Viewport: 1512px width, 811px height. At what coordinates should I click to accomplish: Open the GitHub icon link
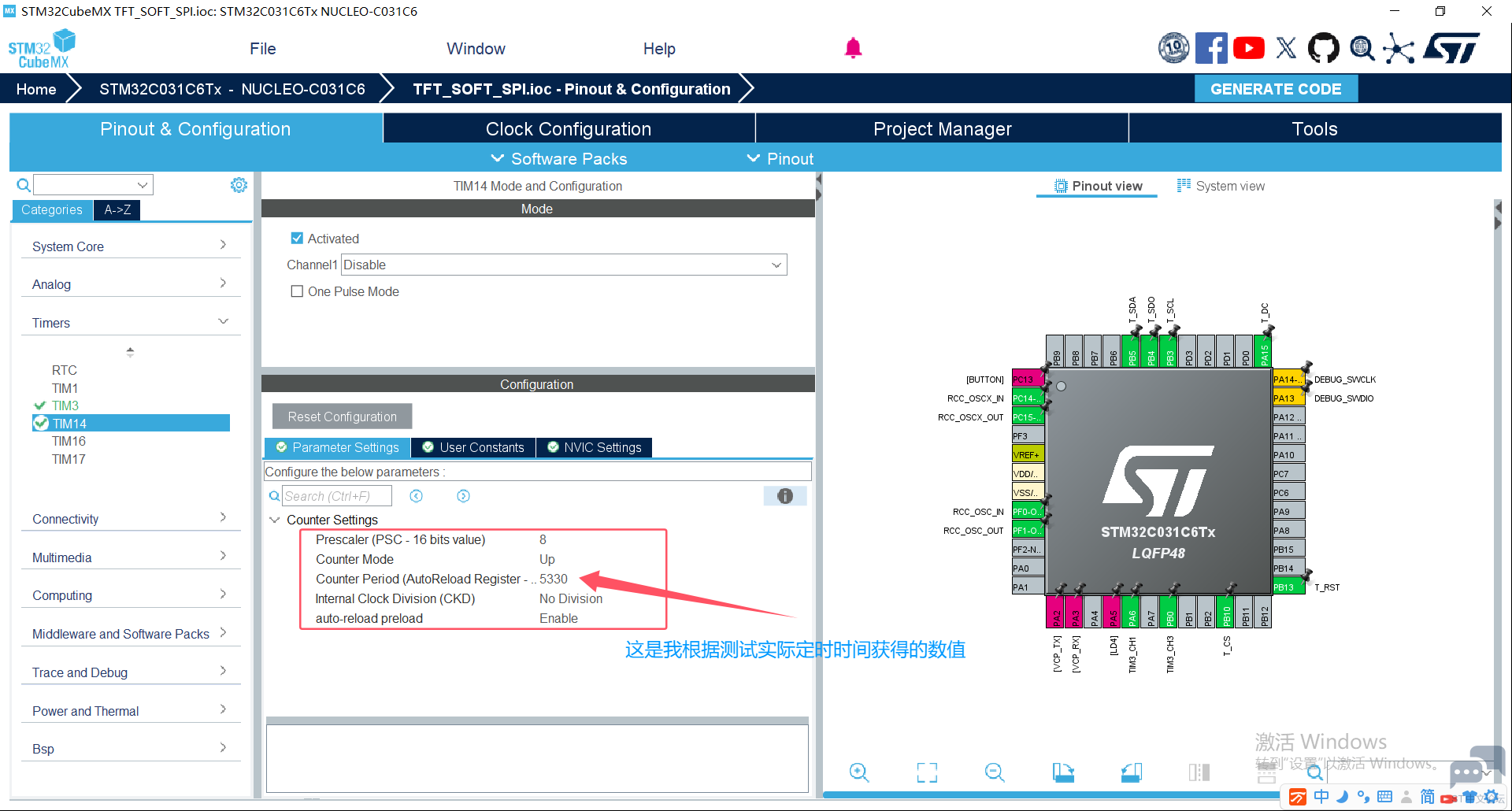pyautogui.click(x=1323, y=48)
